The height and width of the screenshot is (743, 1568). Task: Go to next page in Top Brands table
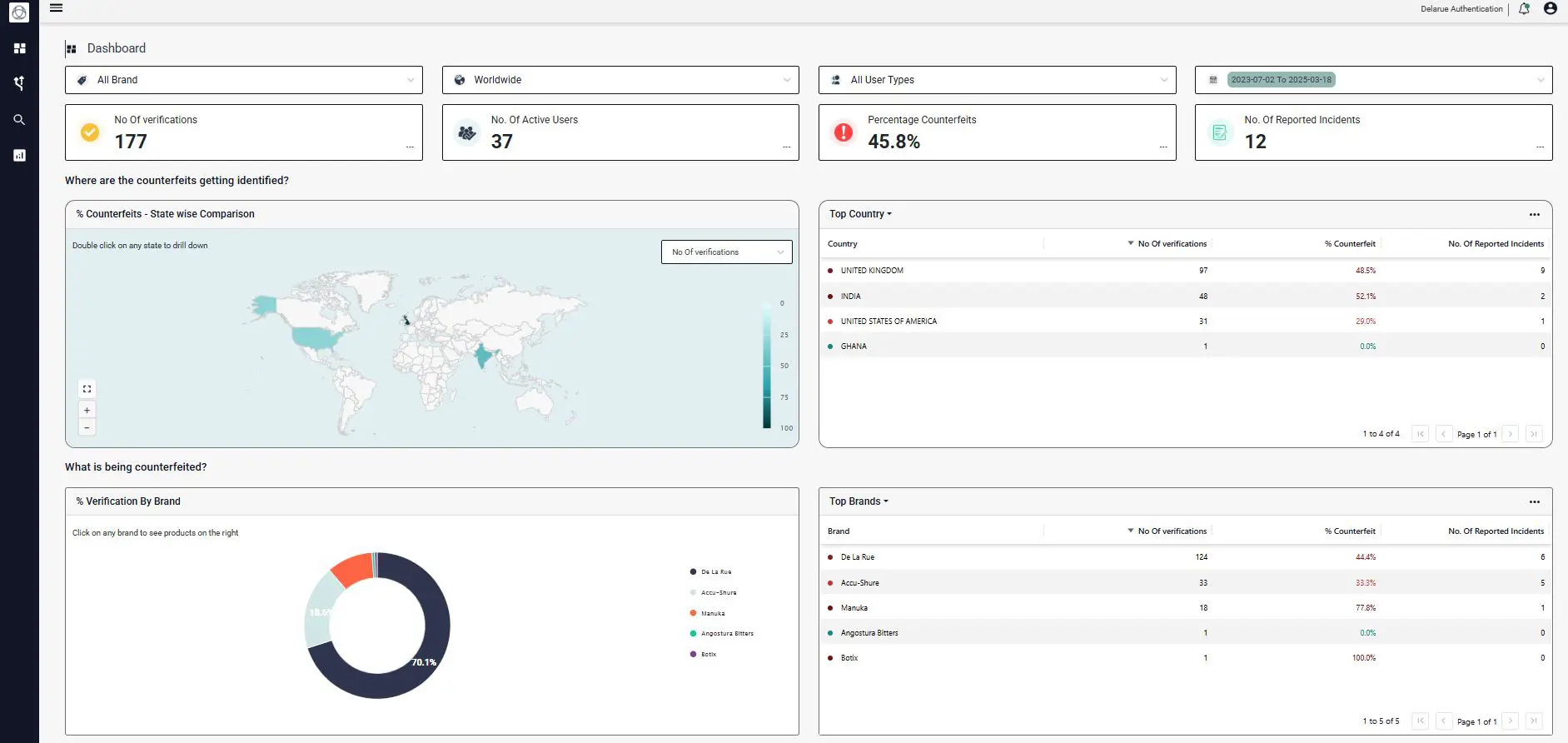[x=1511, y=721]
